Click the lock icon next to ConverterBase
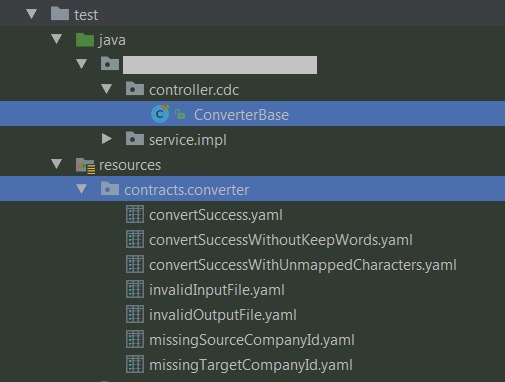 pyautogui.click(x=180, y=114)
